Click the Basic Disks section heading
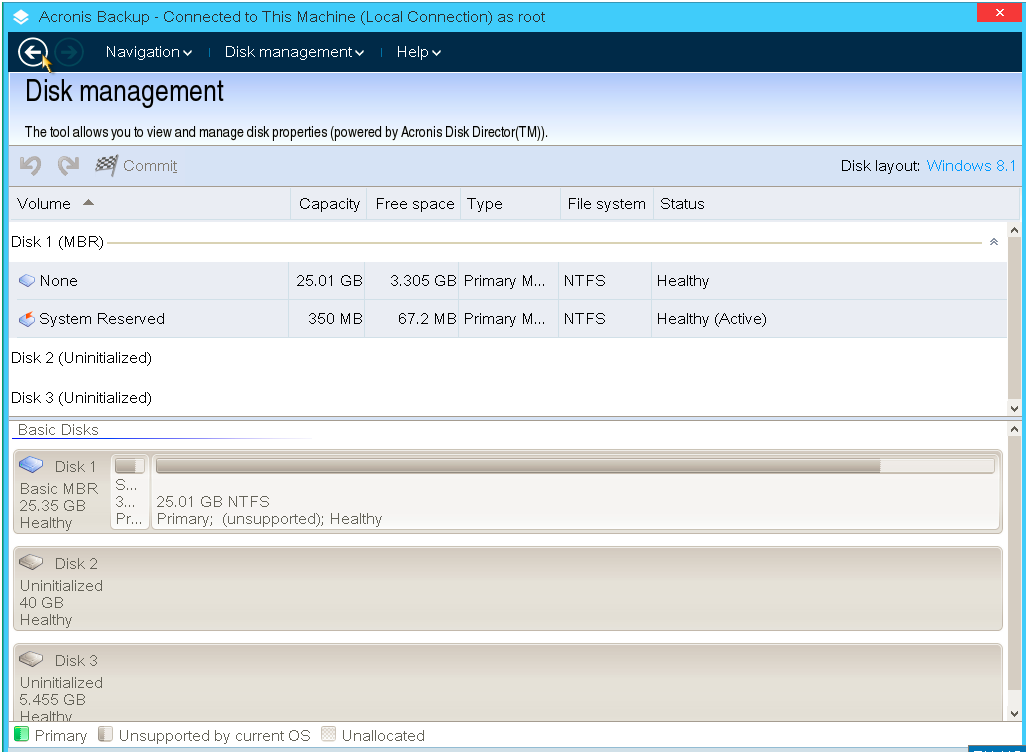Viewport: 1029px width, 752px height. [58, 430]
